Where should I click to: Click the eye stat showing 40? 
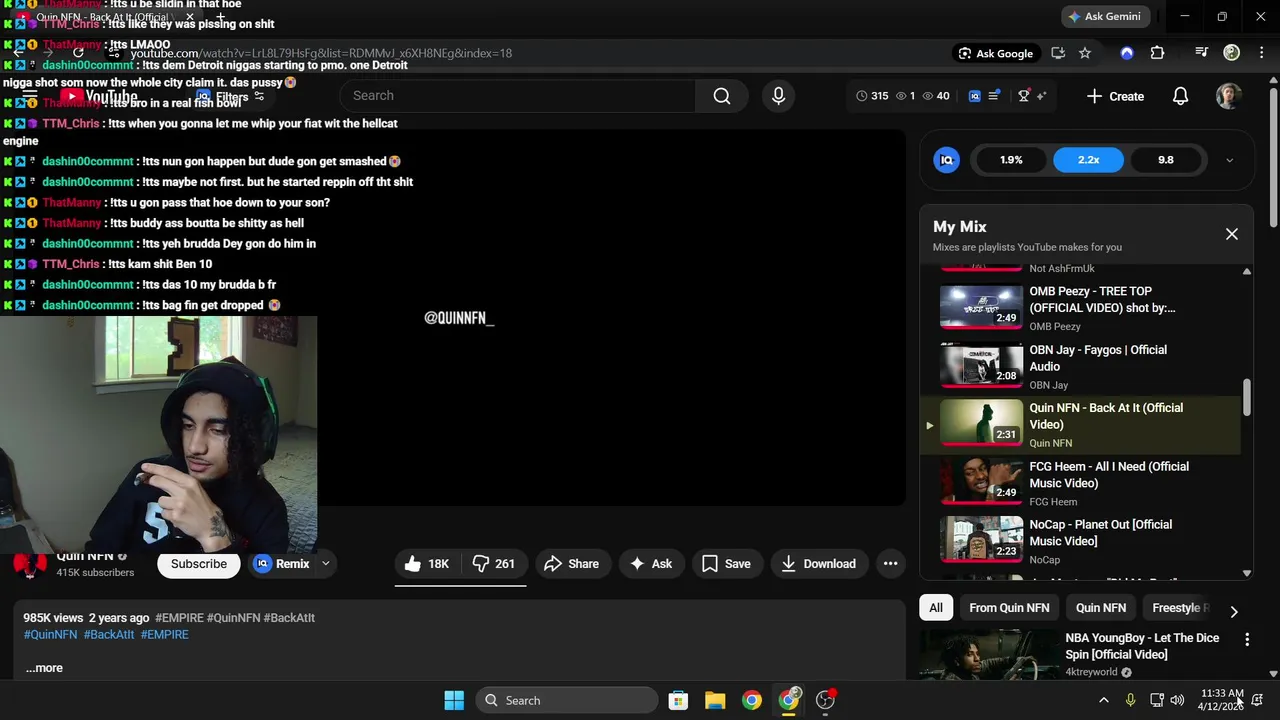click(935, 96)
